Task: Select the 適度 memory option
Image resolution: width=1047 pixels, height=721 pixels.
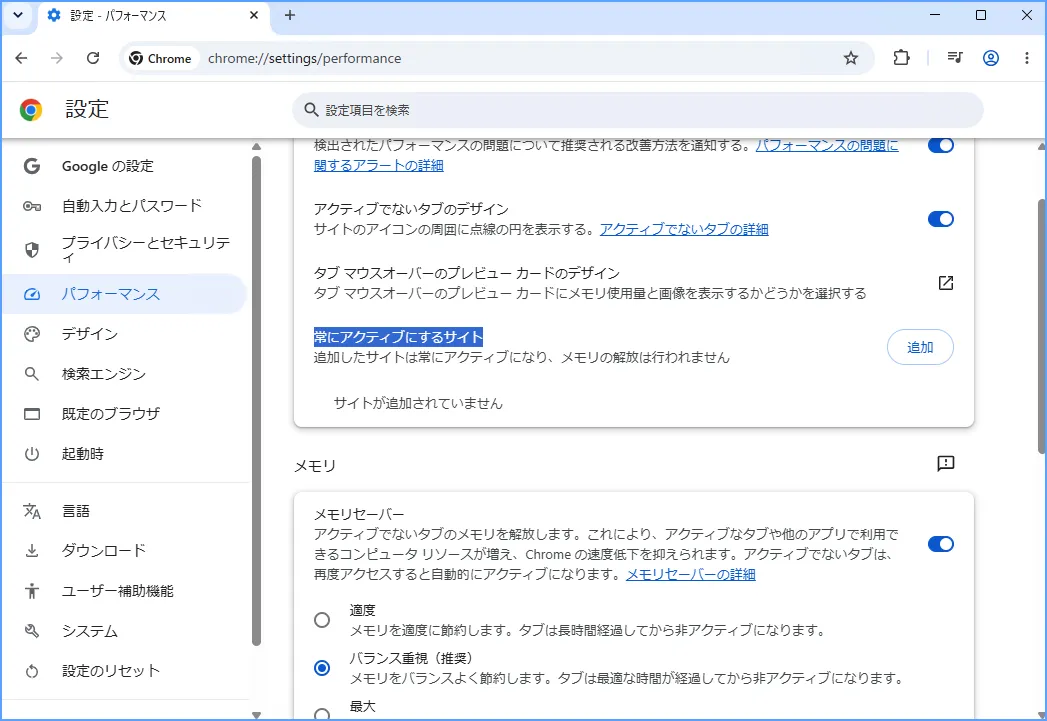Action: [322, 620]
